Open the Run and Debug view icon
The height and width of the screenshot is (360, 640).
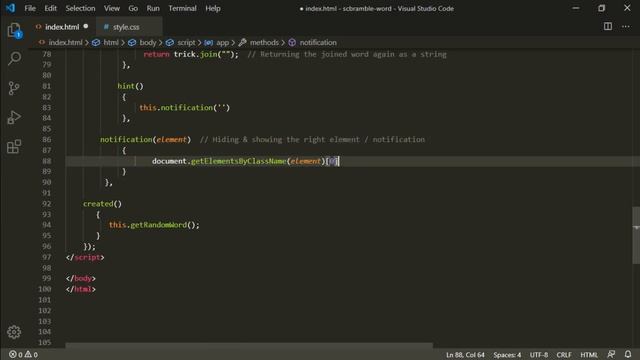click(x=14, y=117)
